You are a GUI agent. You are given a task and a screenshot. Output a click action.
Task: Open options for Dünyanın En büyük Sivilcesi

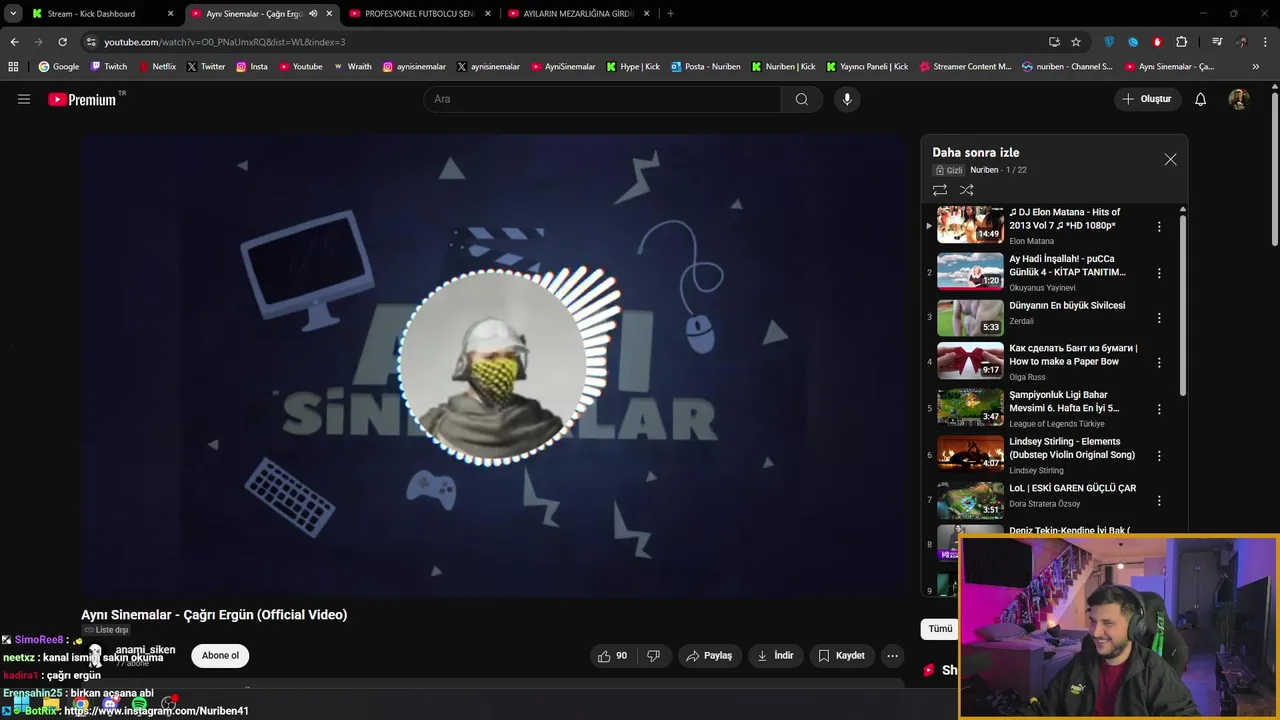pyautogui.click(x=1159, y=318)
